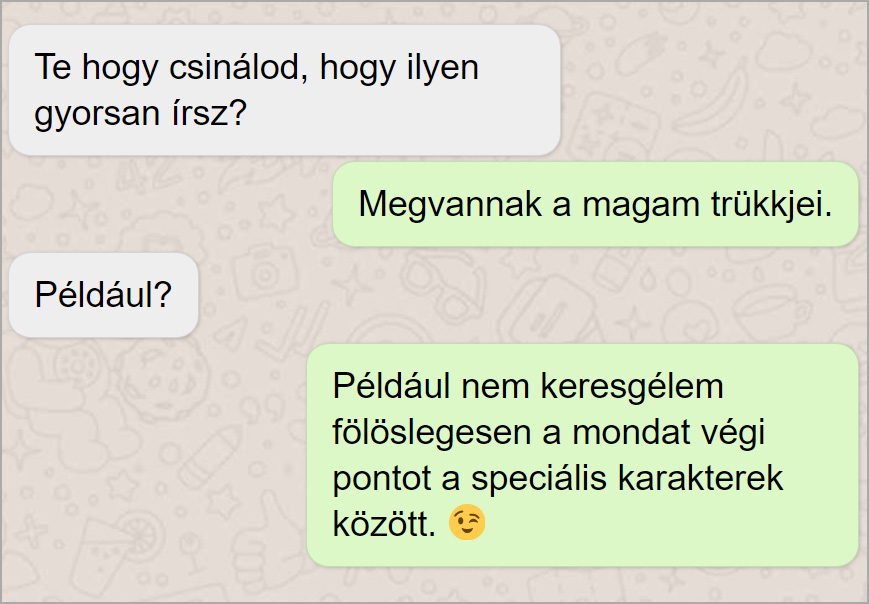Image resolution: width=869 pixels, height=604 pixels.
Task: Select the 'Megvannak a magam trükkjei.' message bubble
Action: click(x=595, y=204)
